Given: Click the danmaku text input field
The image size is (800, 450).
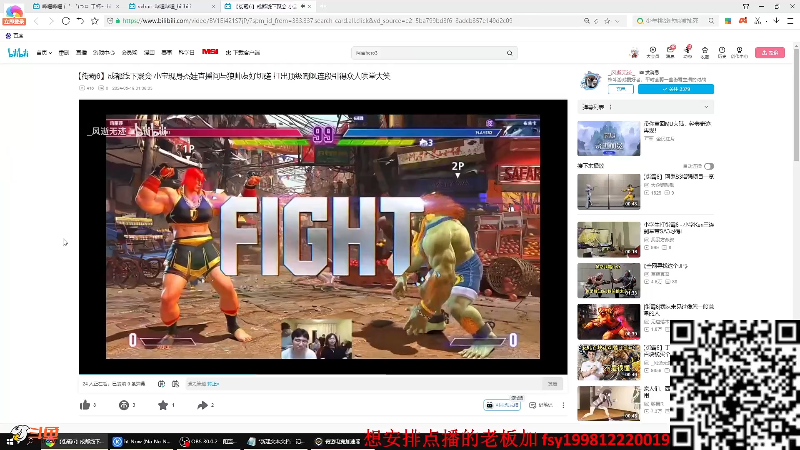Looking at the screenshot, I should [x=362, y=384].
